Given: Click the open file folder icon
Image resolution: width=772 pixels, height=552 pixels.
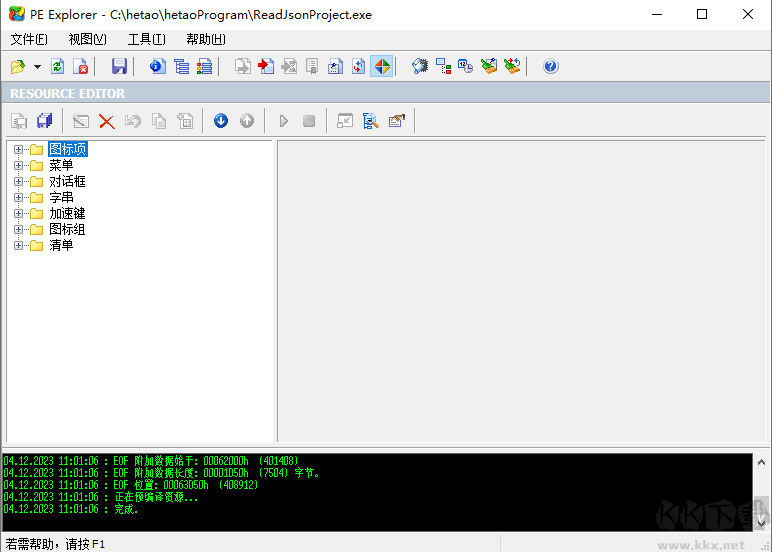Looking at the screenshot, I should click(17, 67).
